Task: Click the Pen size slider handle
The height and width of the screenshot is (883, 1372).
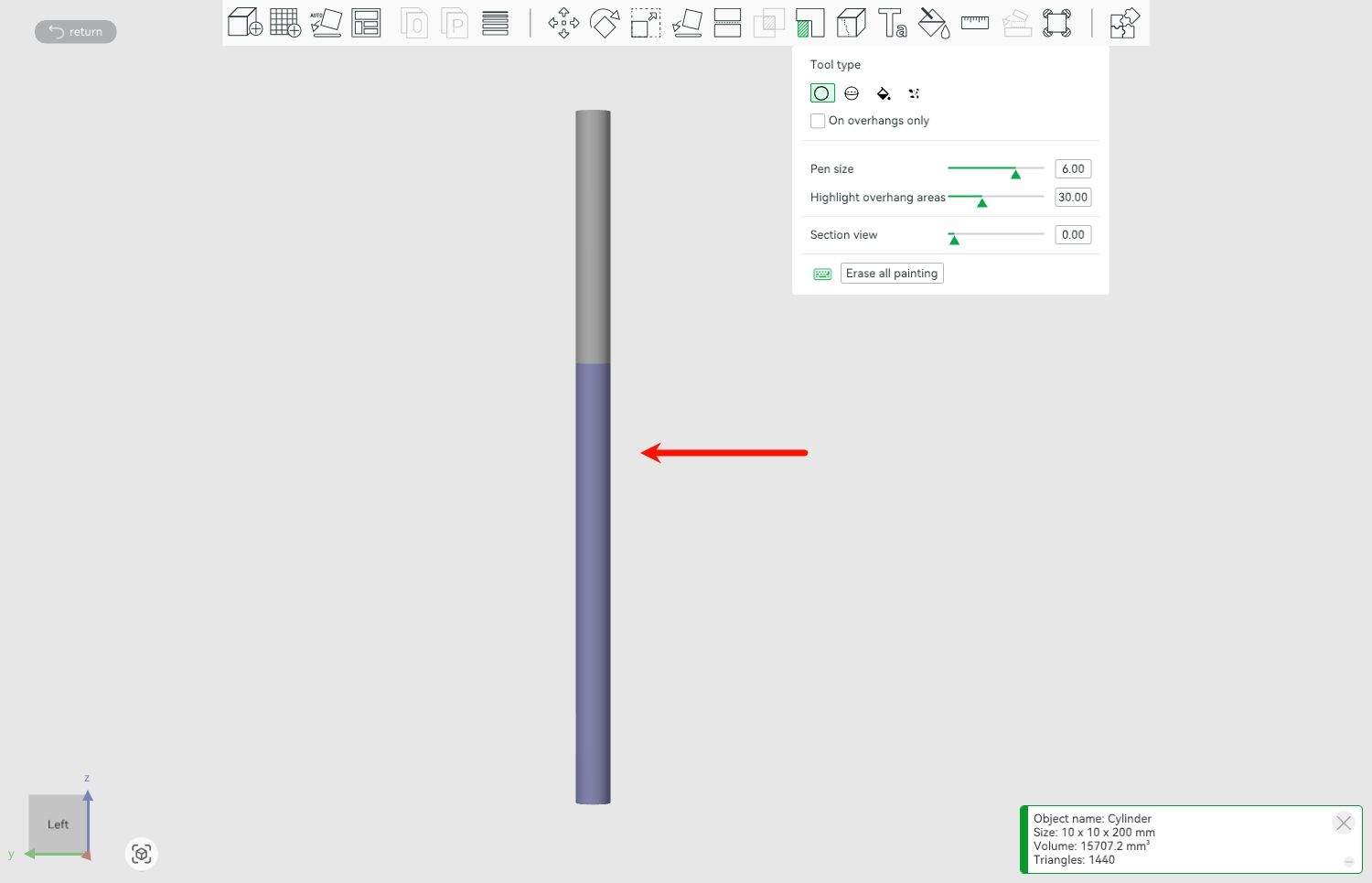Action: [1015, 173]
